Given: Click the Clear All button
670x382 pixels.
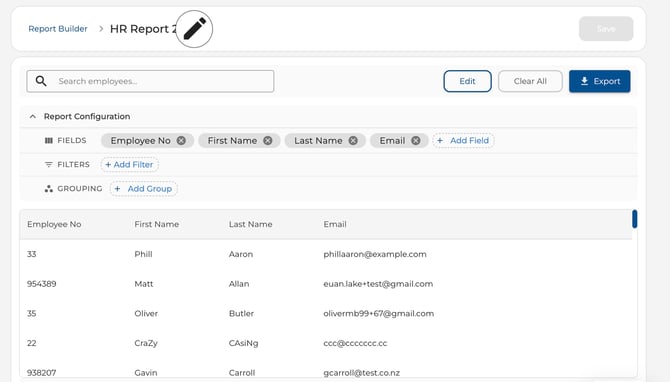Looking at the screenshot, I should coord(530,81).
